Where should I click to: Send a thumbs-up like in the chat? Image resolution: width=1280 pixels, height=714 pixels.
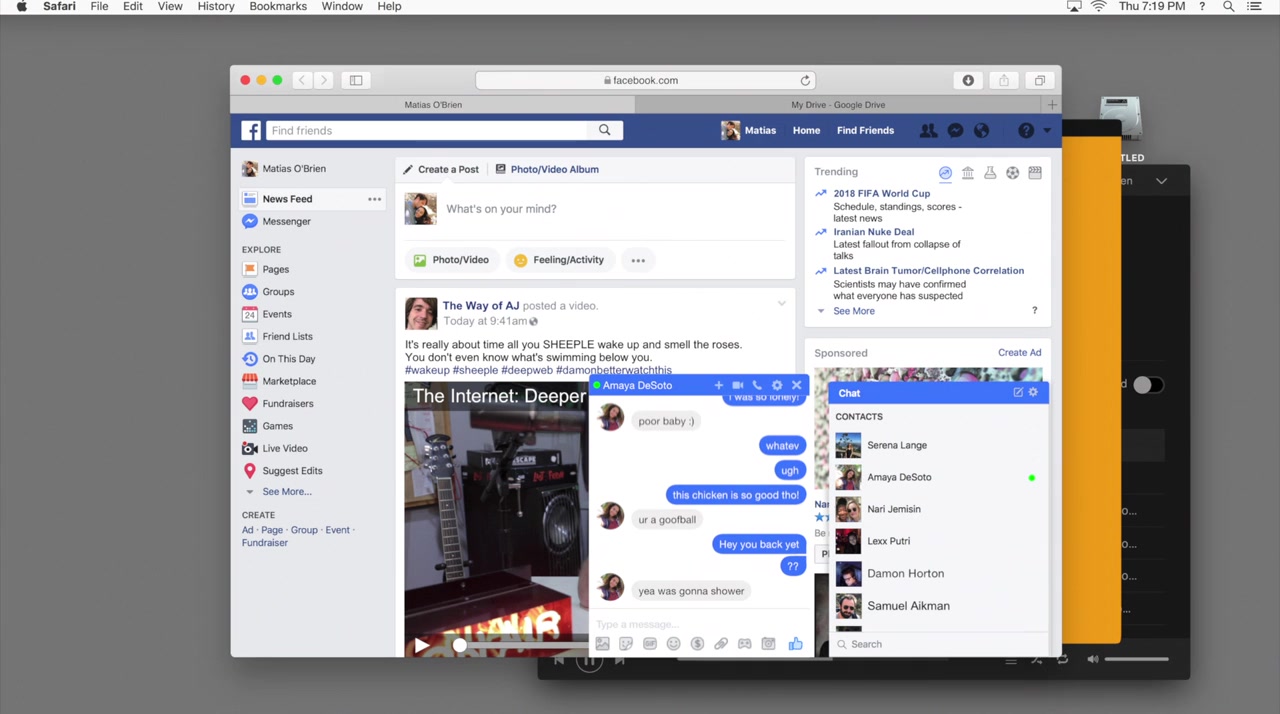pyautogui.click(x=795, y=644)
